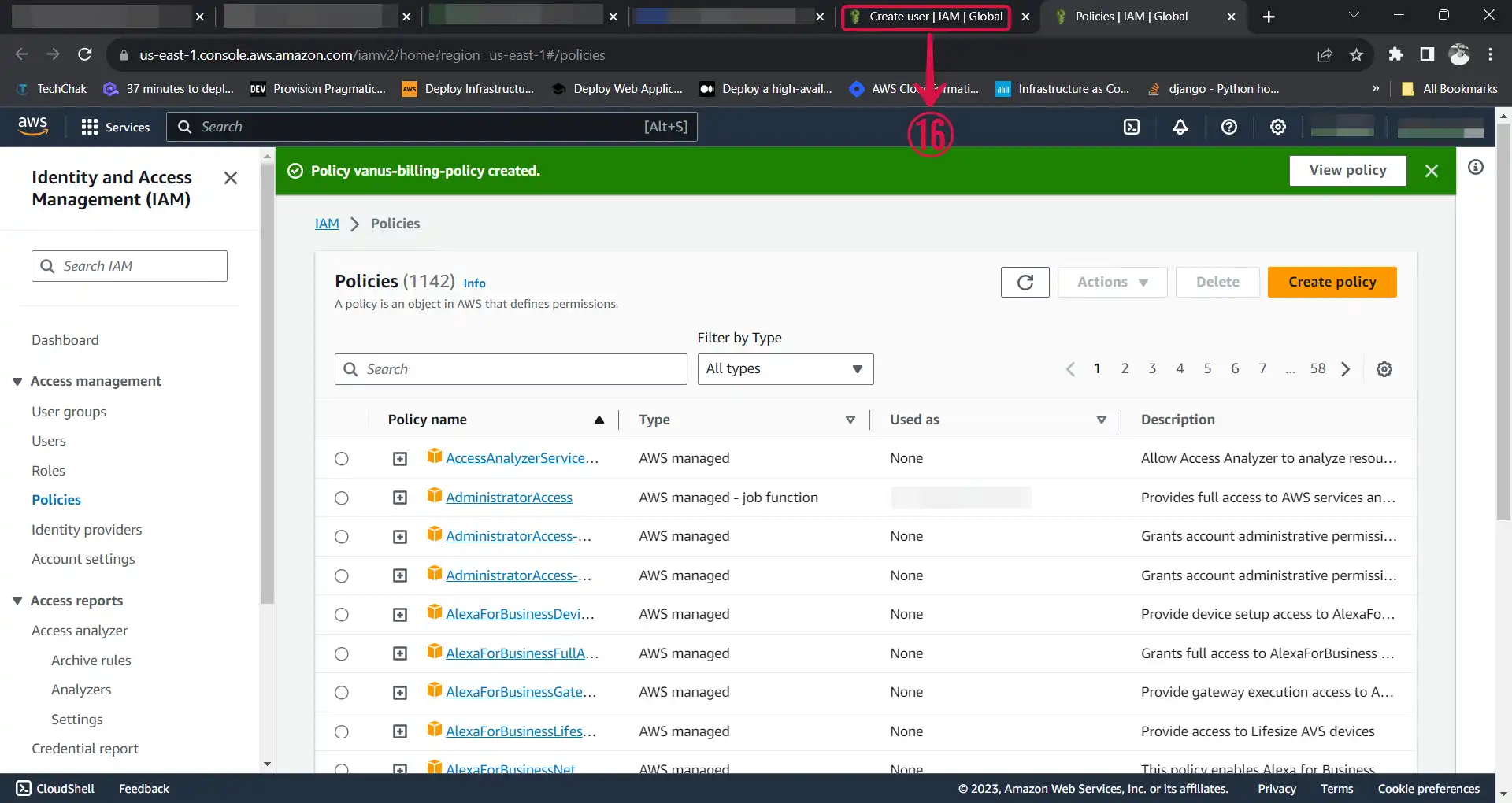Select AlexaForBusinessFullA policy radio button
Screen dimensions: 1512x803
[x=341, y=653]
